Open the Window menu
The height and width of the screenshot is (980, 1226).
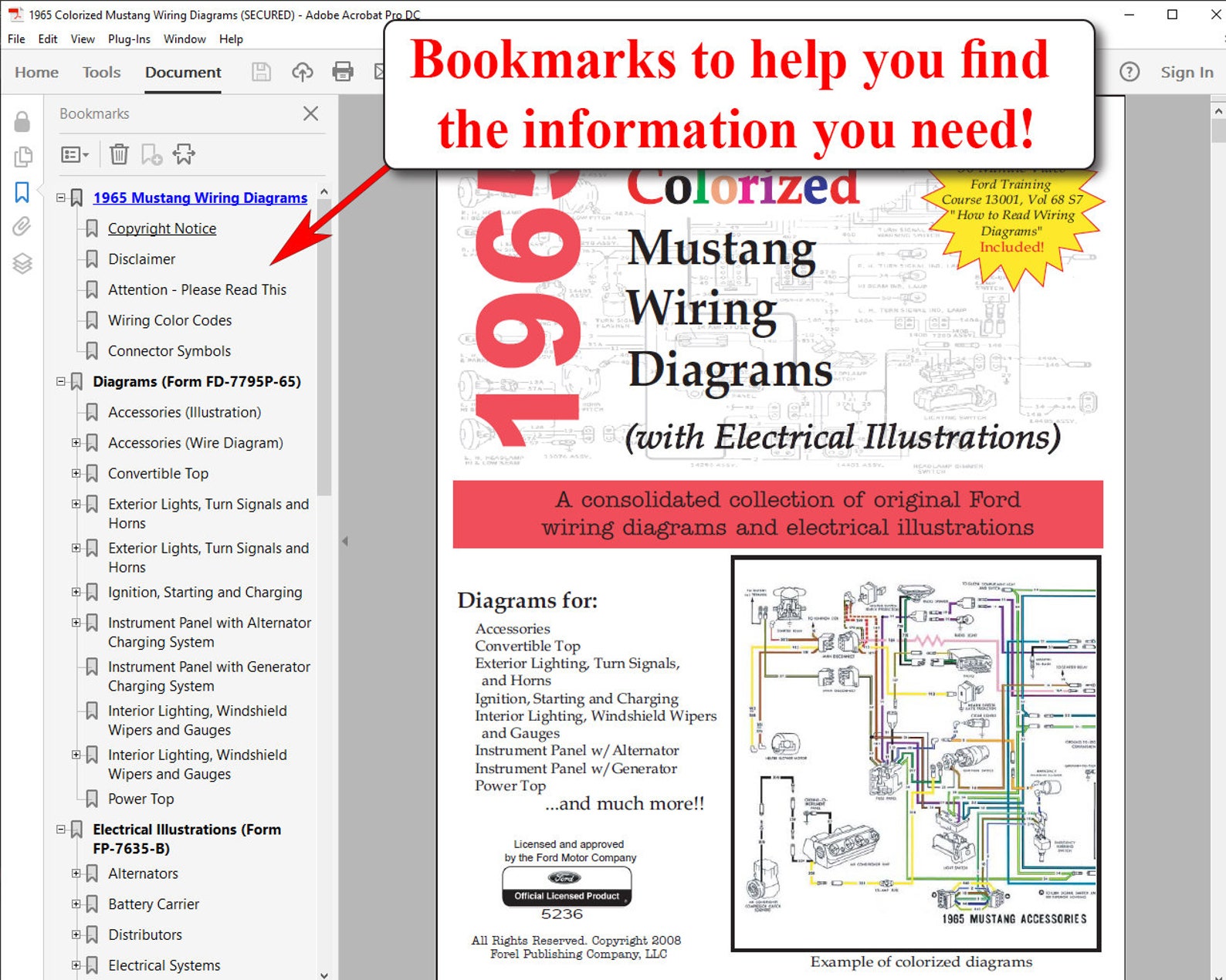[x=185, y=39]
